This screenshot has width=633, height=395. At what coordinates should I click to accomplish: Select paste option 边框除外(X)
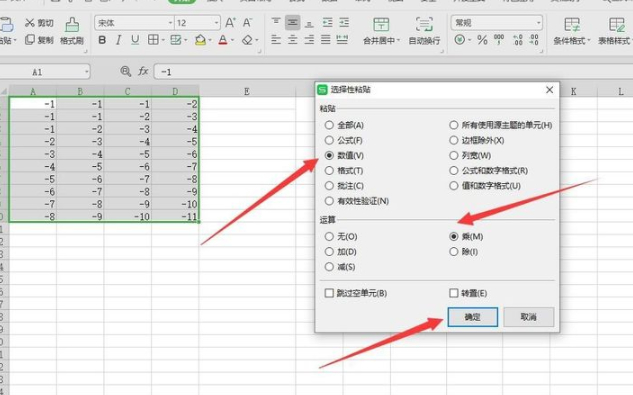click(x=477, y=140)
